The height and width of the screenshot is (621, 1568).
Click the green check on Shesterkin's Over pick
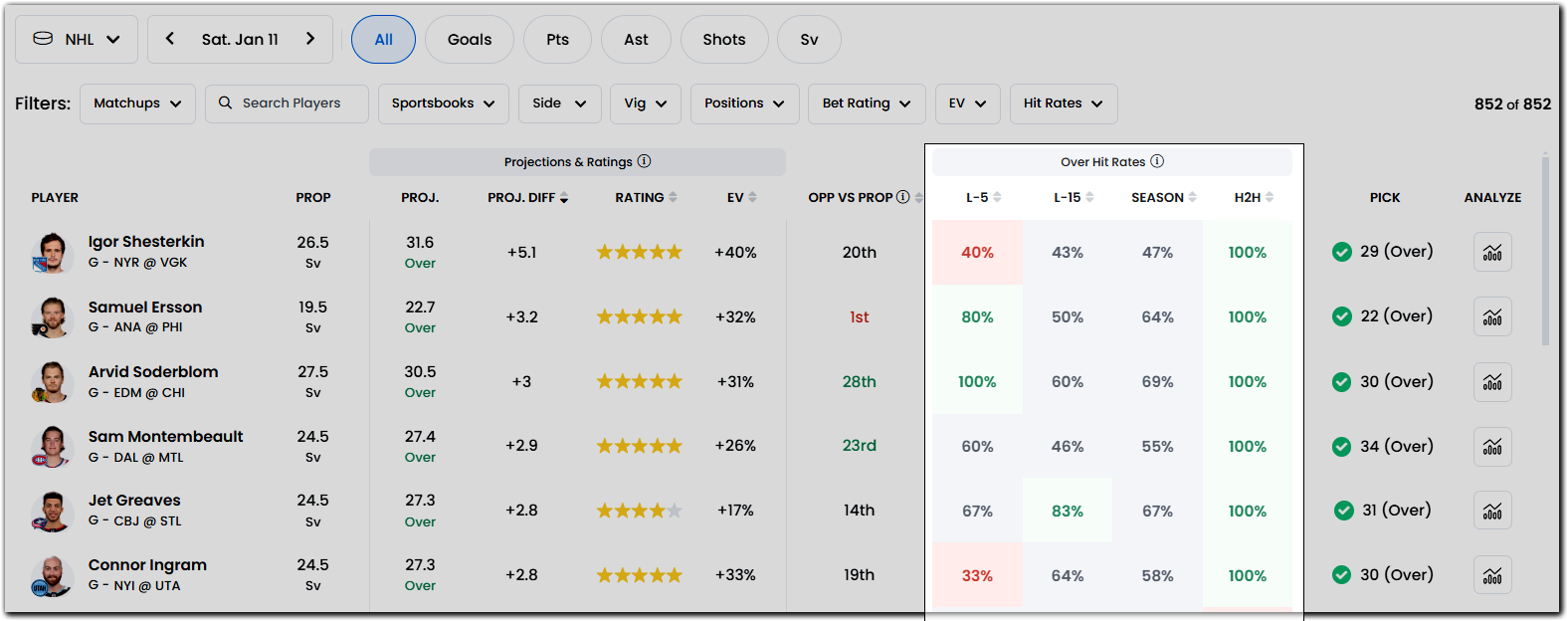point(1343,252)
